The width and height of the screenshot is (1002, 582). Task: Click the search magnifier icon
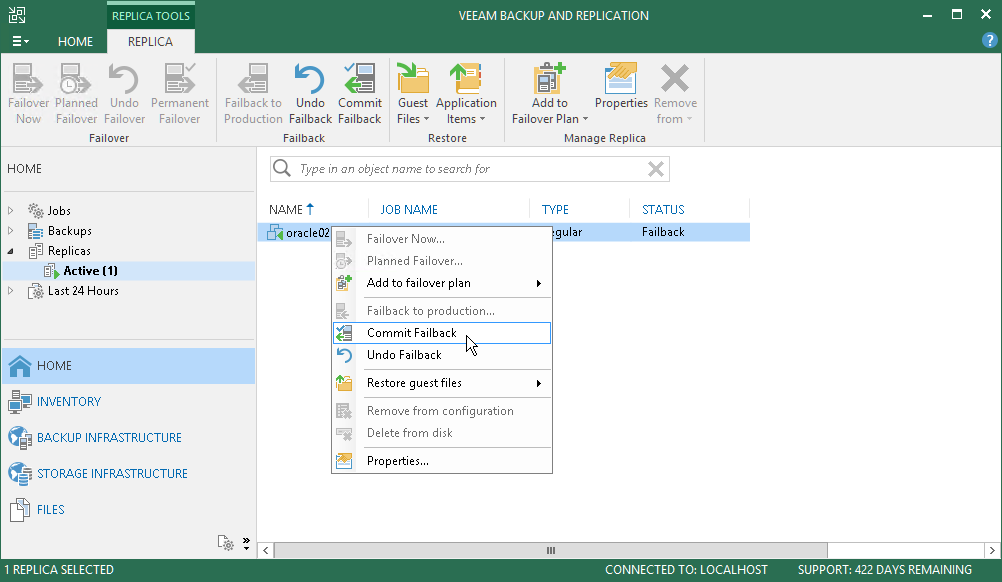point(282,169)
